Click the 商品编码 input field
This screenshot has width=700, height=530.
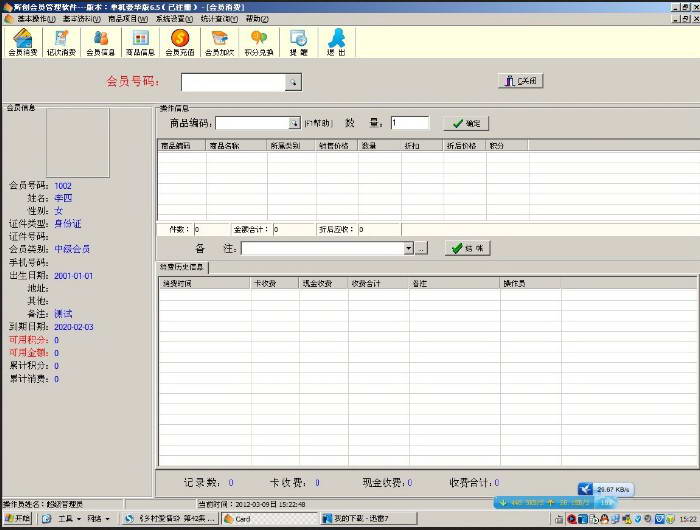[252, 123]
